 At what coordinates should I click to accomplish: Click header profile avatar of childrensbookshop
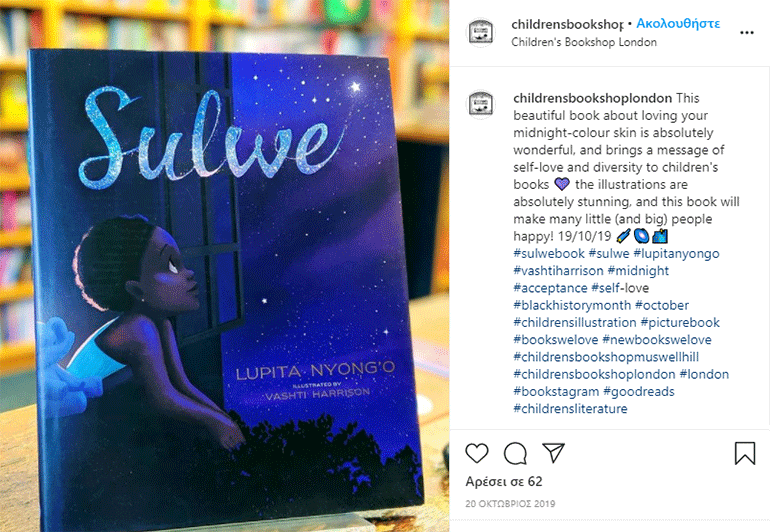coord(481,32)
